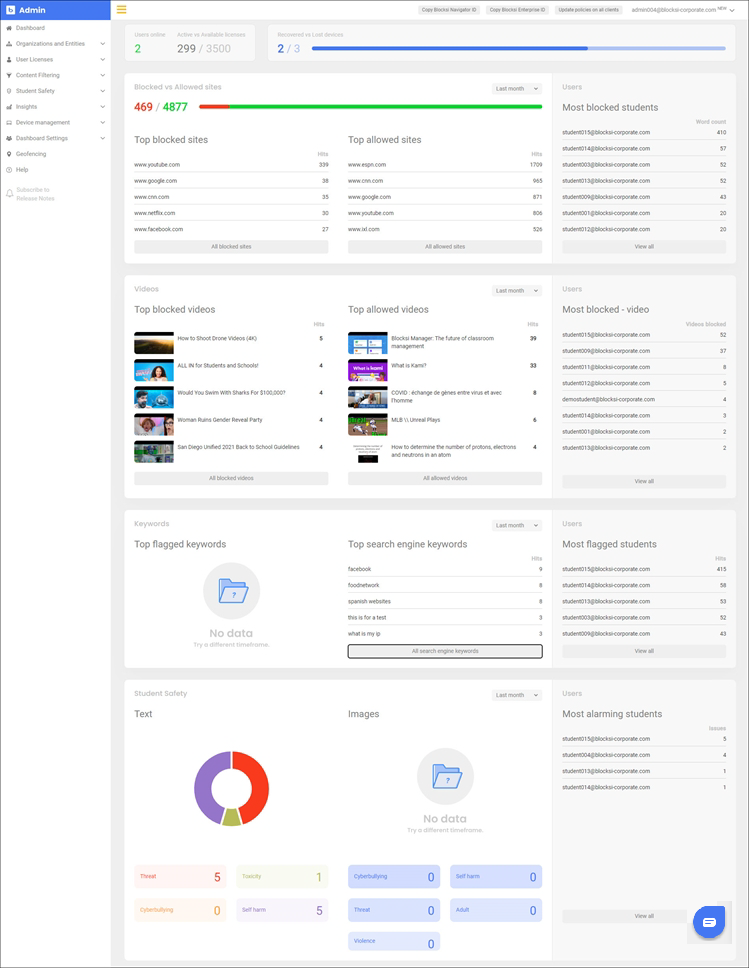This screenshot has height=968, width=749.
Task: Expand Device management menu
Action: coord(103,122)
